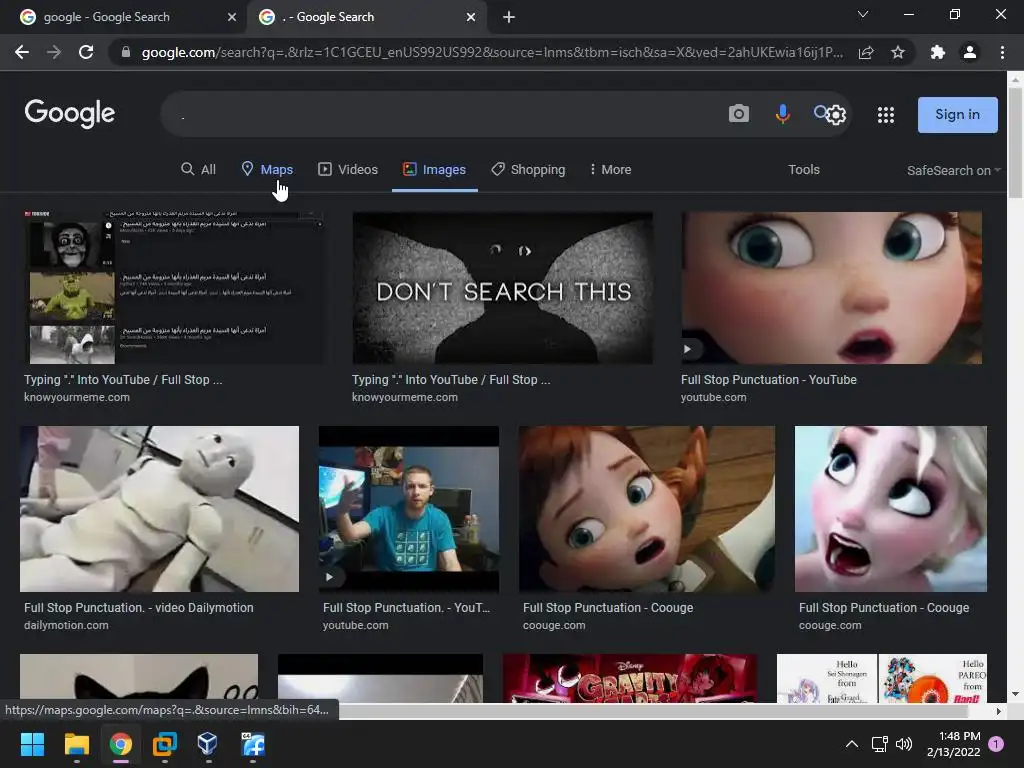Image resolution: width=1024 pixels, height=768 pixels.
Task: Click the scrollbar down arrow
Action: (1015, 694)
